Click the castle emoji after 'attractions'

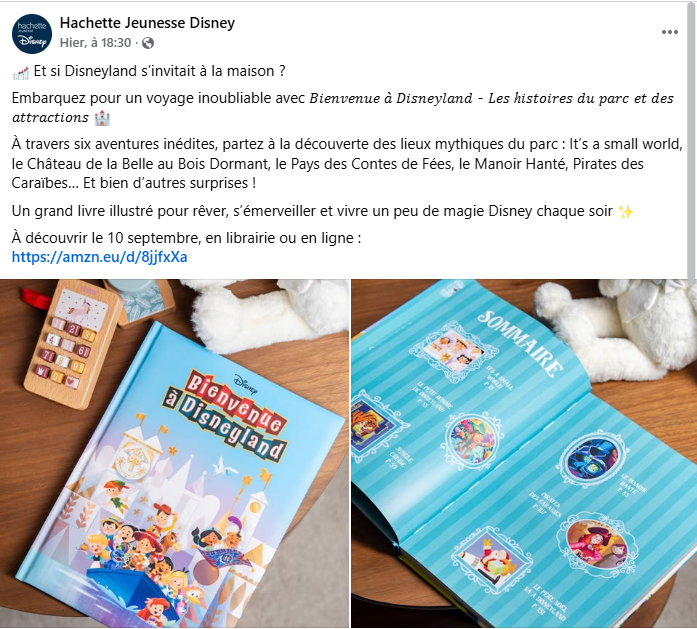tap(102, 118)
